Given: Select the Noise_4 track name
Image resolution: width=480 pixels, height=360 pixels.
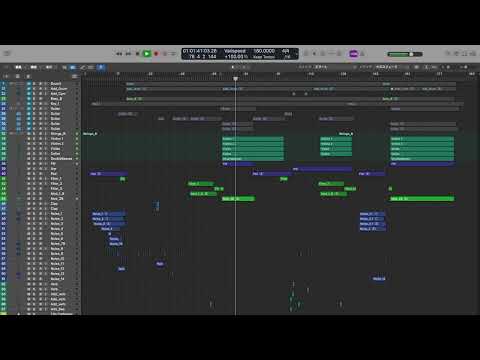Looking at the screenshot, I should coord(56,229).
